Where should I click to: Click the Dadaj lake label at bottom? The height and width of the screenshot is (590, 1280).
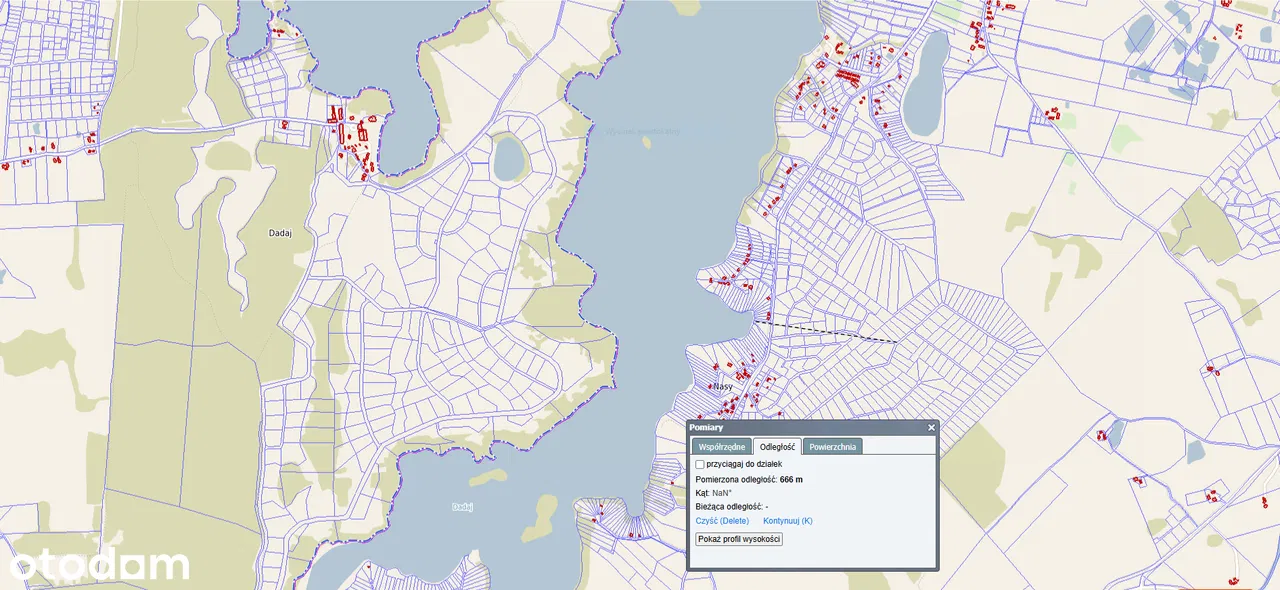pyautogui.click(x=462, y=507)
